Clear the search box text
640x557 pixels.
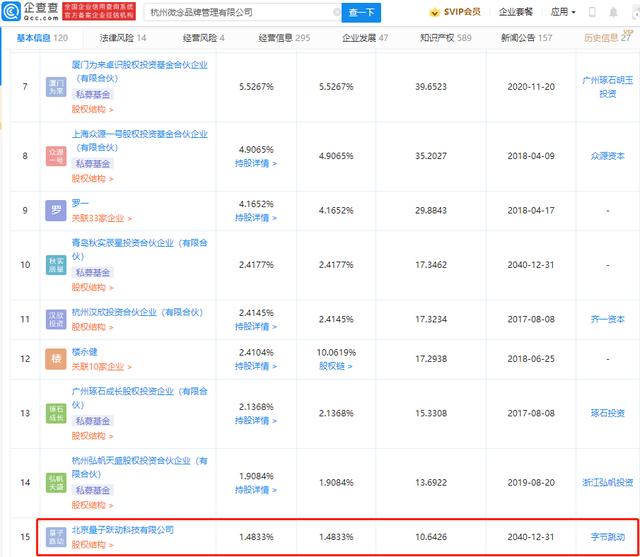(x=336, y=12)
